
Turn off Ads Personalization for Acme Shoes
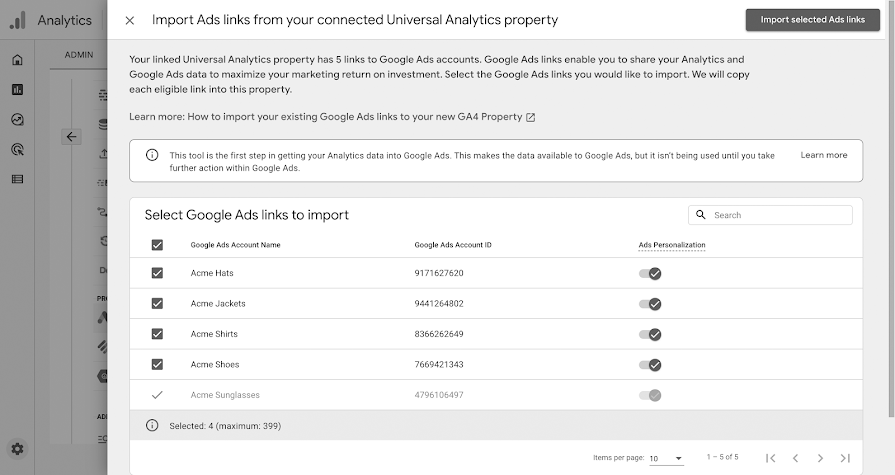[651, 365]
